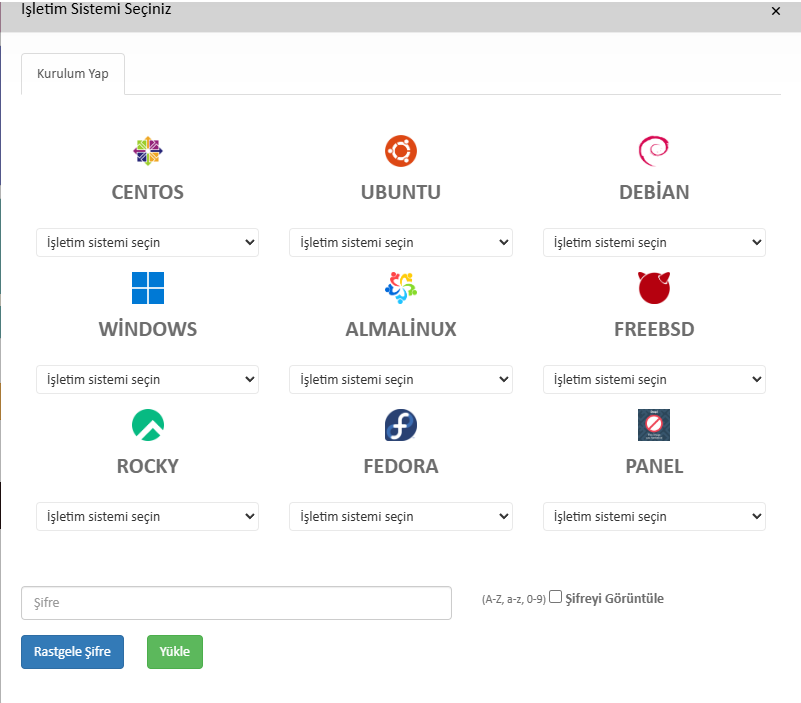This screenshot has height=703, width=801.
Task: Click the Rocky Linux logo icon
Action: [148, 425]
